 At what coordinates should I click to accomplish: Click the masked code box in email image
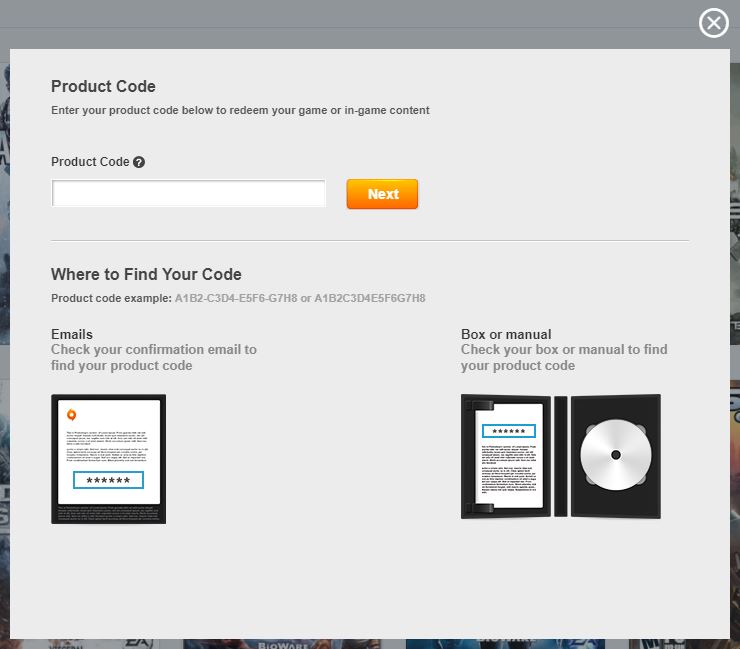(x=108, y=480)
